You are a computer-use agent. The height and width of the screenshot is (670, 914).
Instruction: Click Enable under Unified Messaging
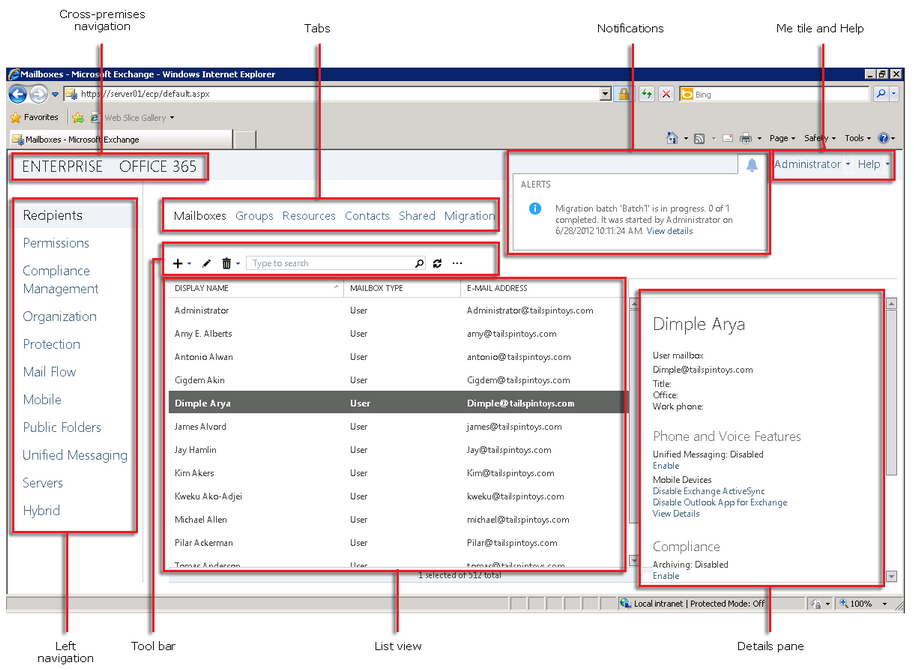666,466
